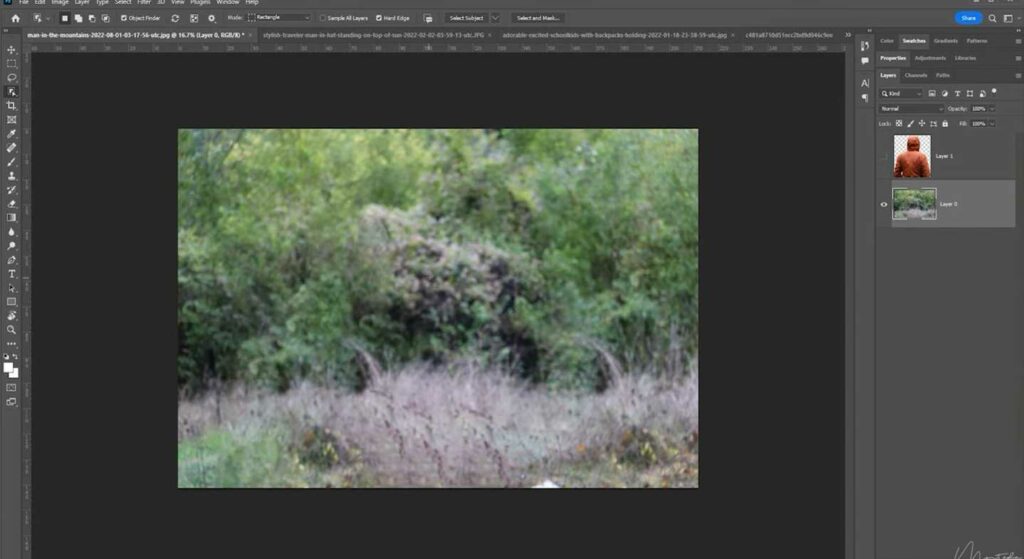Screen dimensions: 1024x559
Task: Click the feedback speech bubble icon
Action: [x=428, y=18]
